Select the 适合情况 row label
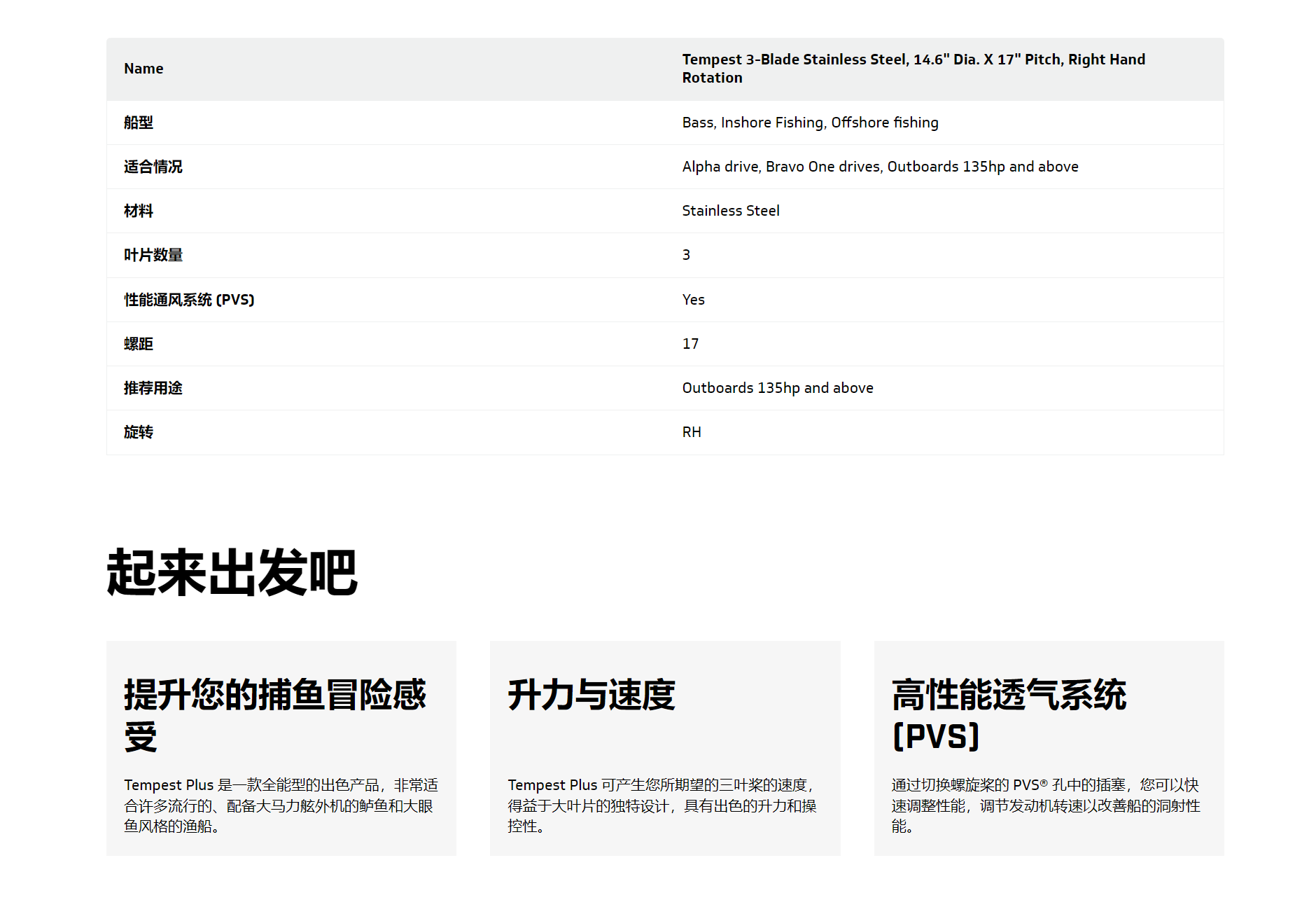 point(153,167)
